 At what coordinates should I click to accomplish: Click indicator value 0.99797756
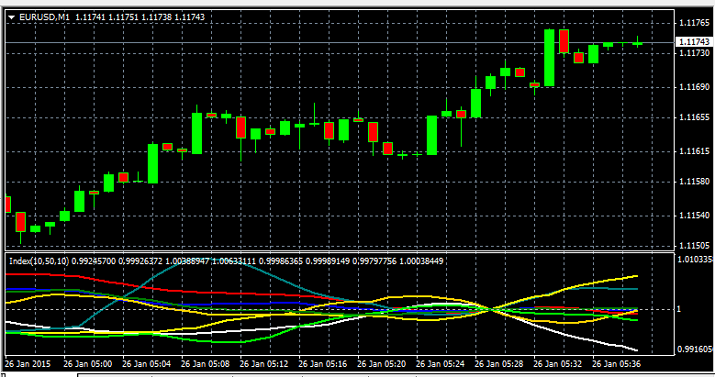[374, 261]
